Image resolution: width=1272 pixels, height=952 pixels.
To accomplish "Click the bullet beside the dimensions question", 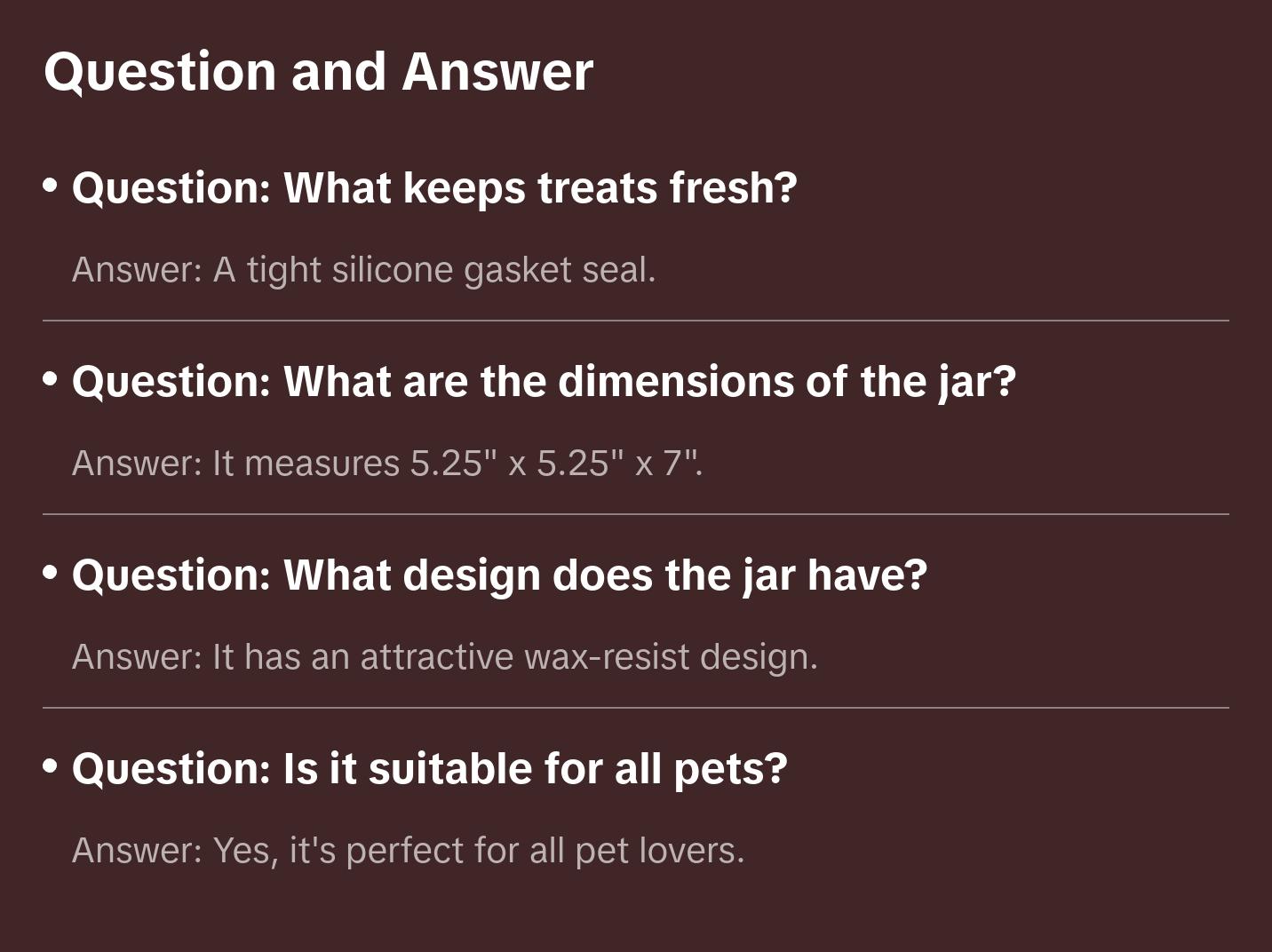I will coord(51,378).
